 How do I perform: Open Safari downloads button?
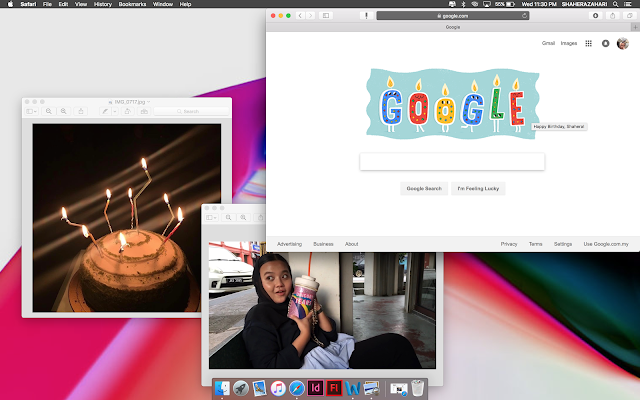[596, 16]
